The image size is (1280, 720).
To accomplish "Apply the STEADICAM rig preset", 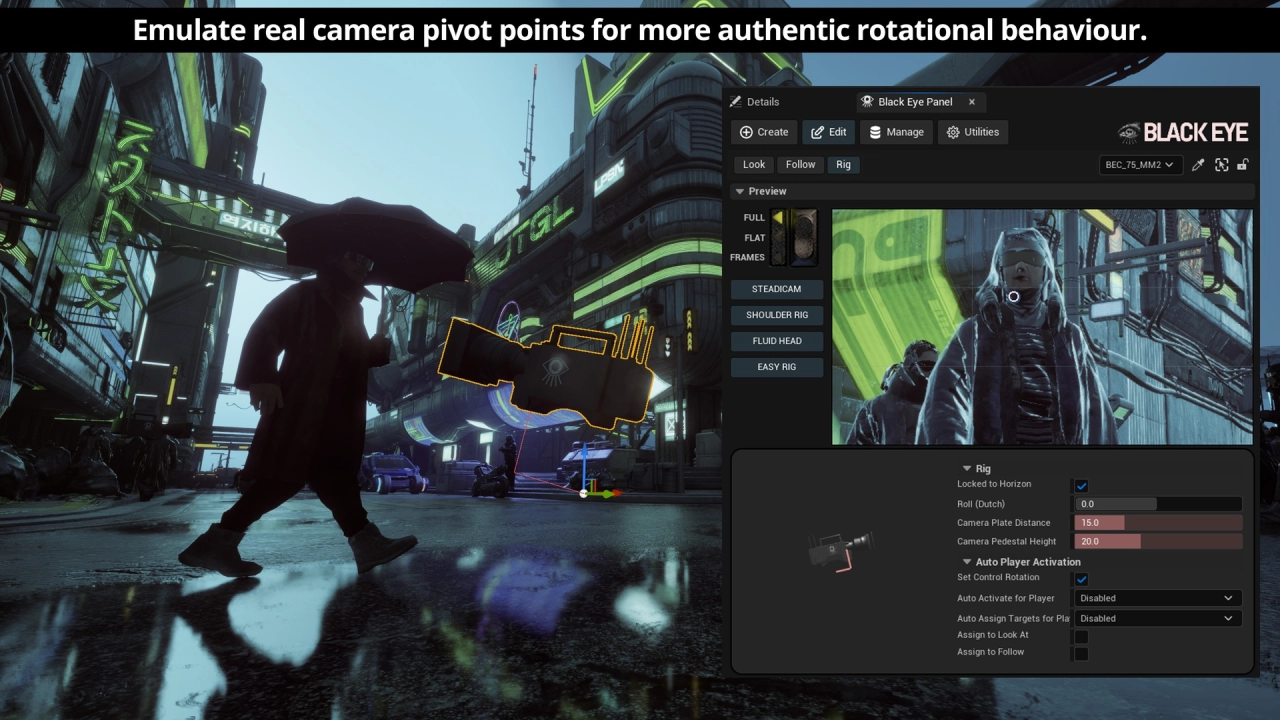I will [776, 289].
